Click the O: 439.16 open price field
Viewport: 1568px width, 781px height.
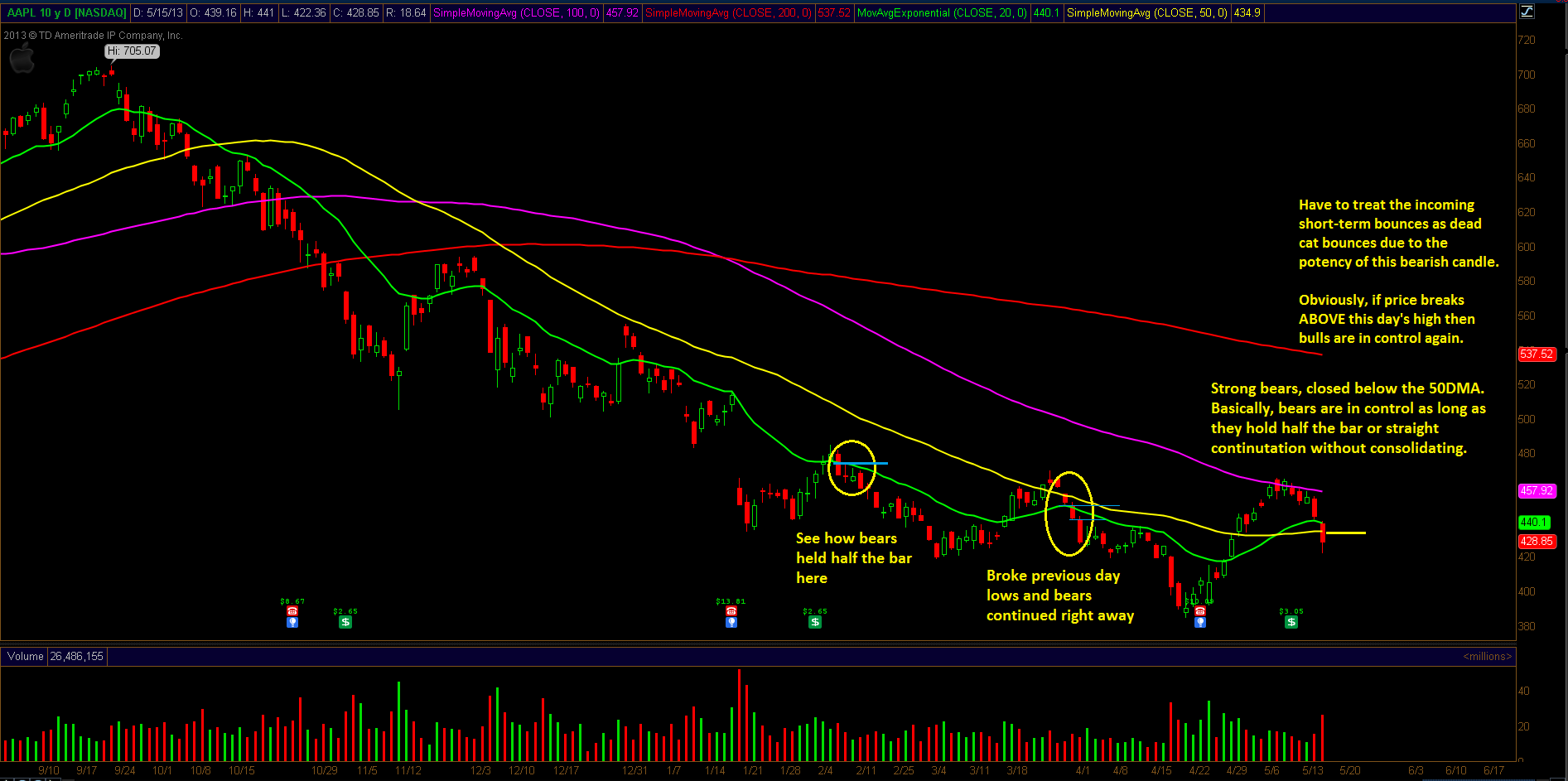[x=213, y=12]
